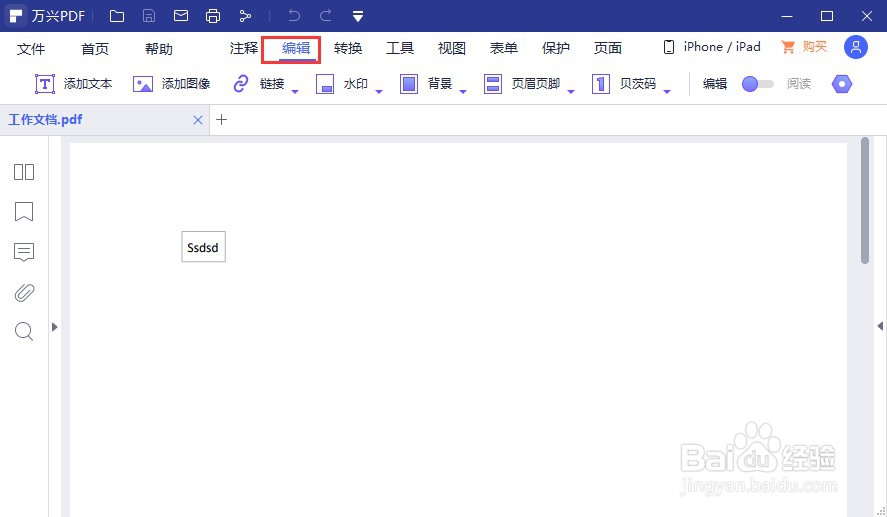Click the 编辑 mode label beside switch
Image resolution: width=887 pixels, height=517 pixels.
(715, 84)
